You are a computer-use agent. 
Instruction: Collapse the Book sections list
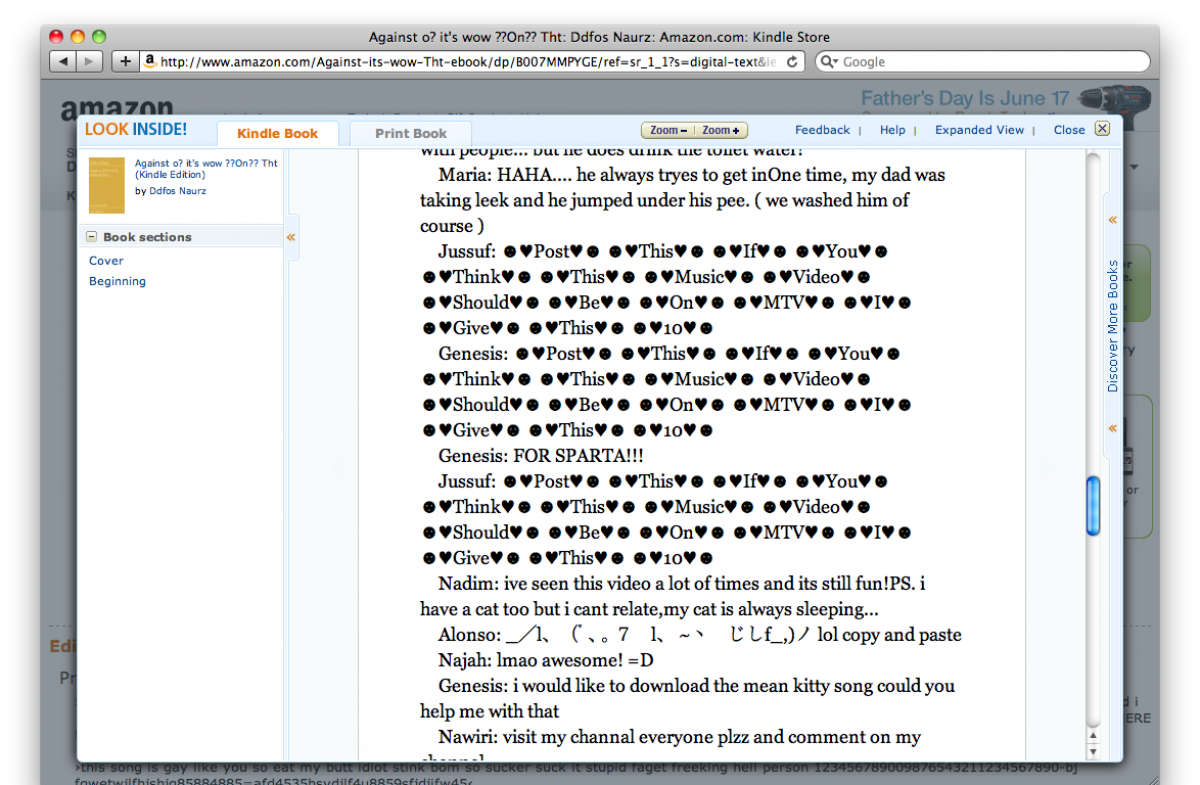[x=92, y=237]
